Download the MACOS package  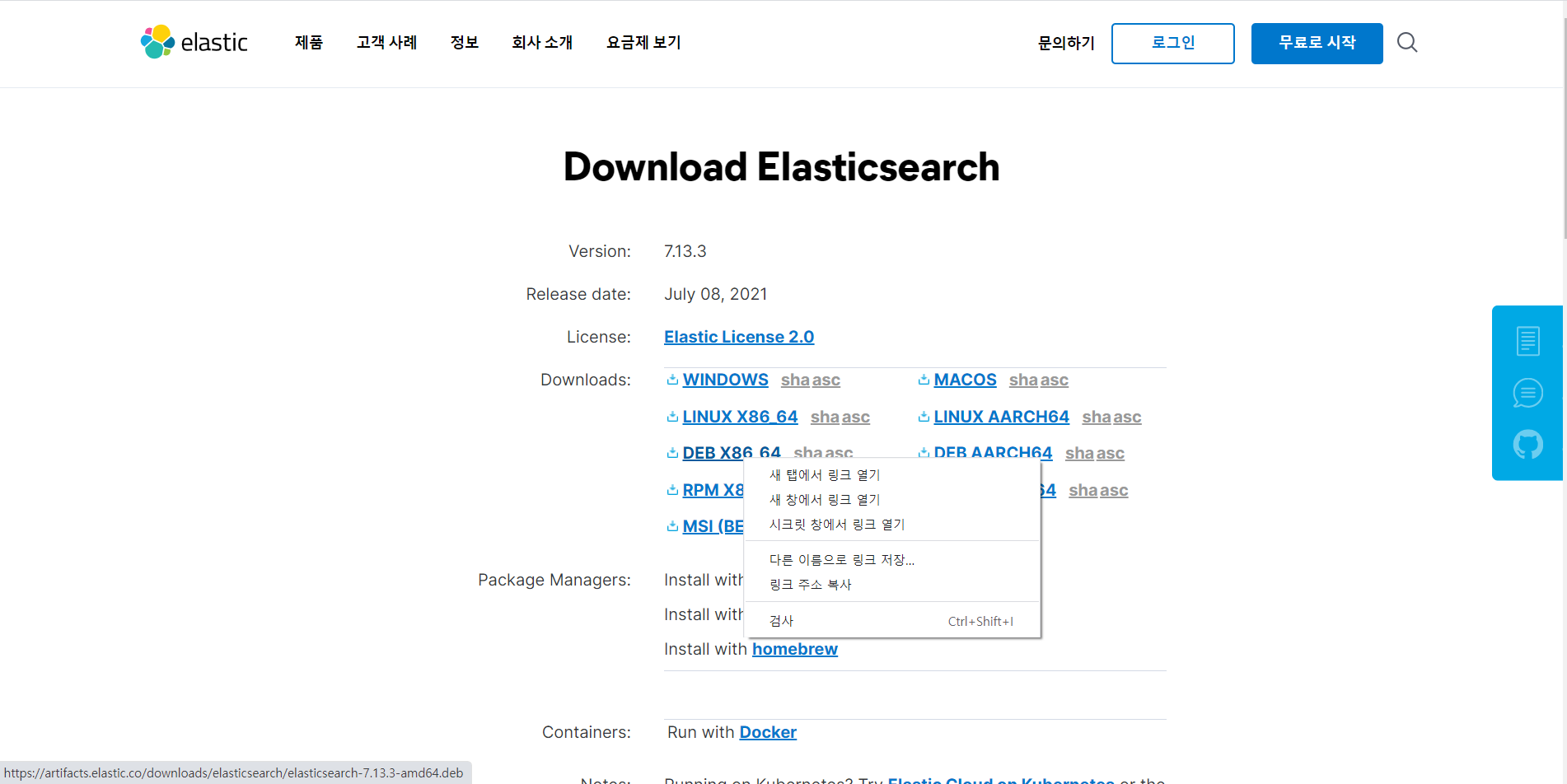coord(965,380)
